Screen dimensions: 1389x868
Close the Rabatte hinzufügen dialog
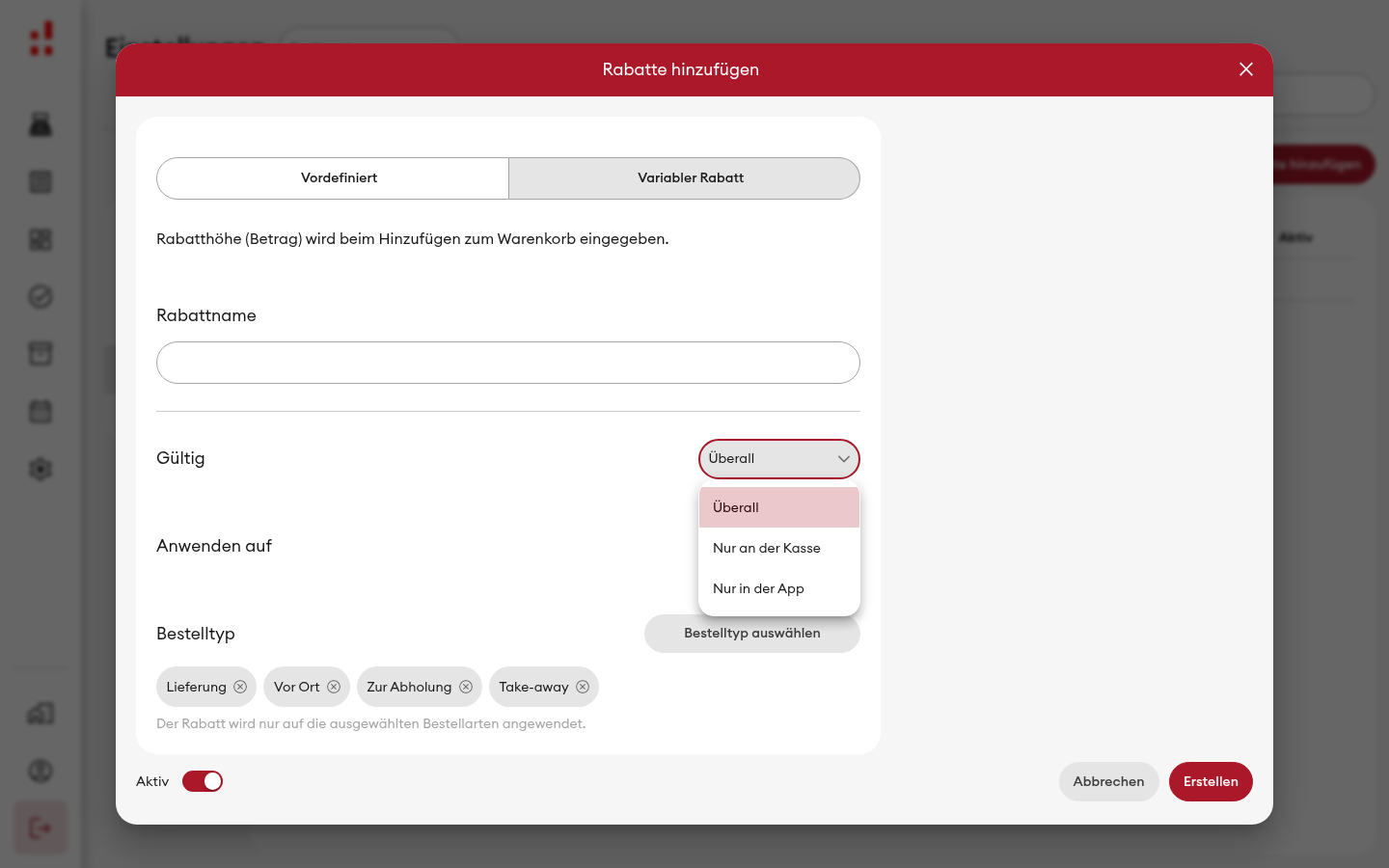point(1246,69)
